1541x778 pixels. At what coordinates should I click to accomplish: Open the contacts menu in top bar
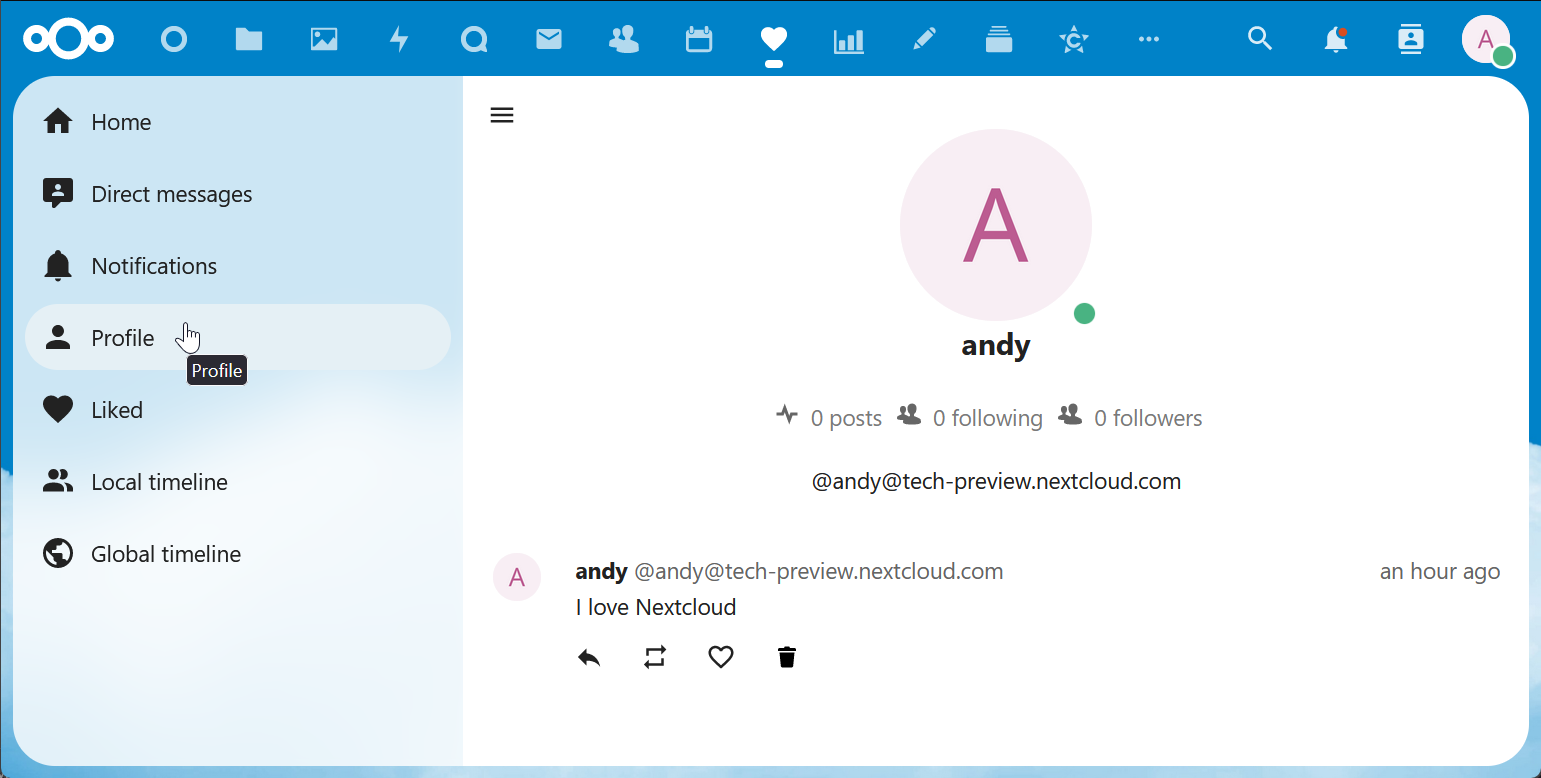click(1411, 40)
